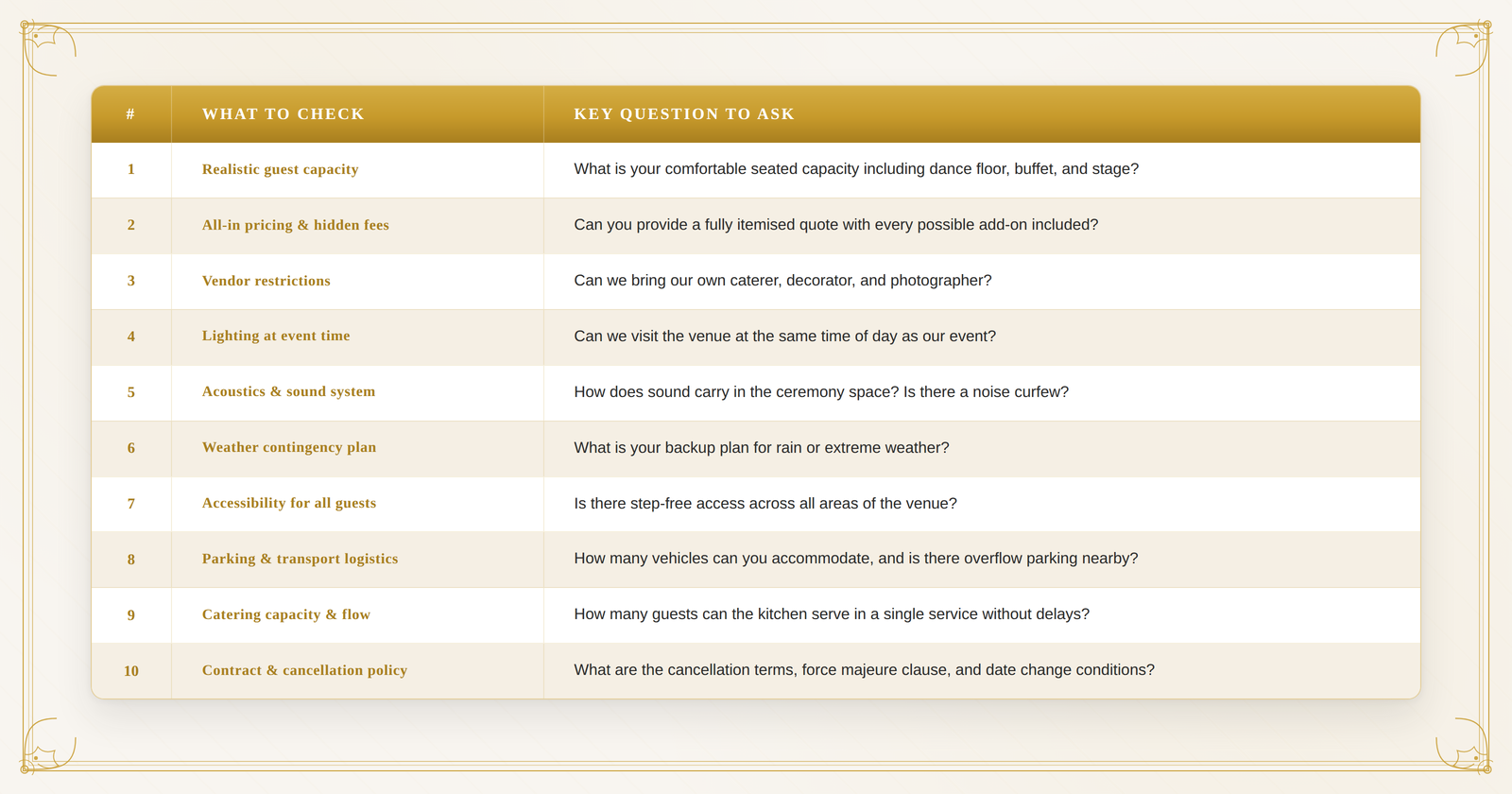Click the force majeure clause question

[x=864, y=670]
